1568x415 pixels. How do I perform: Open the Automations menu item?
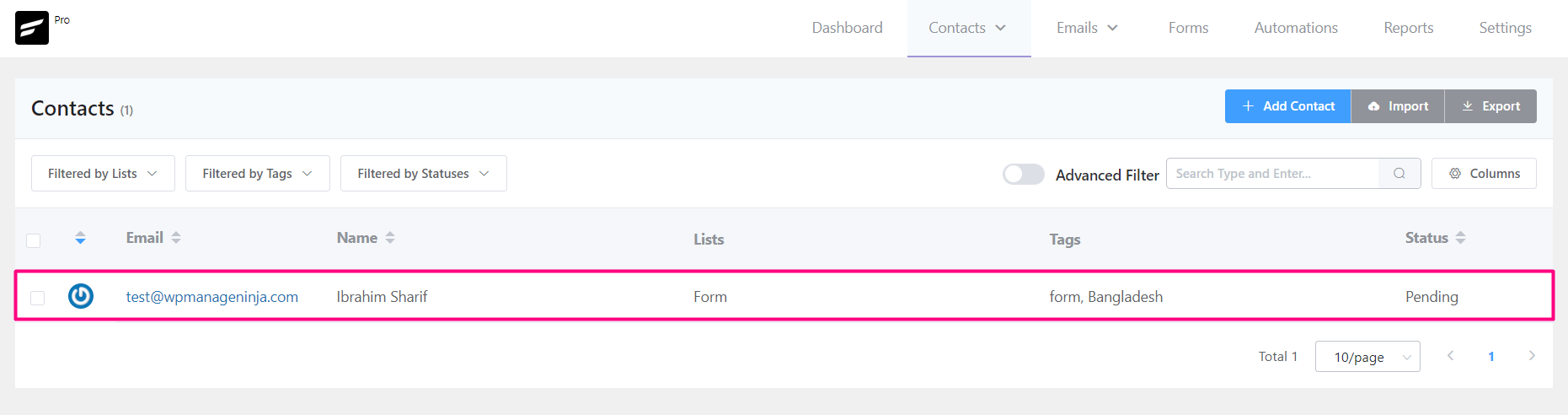1296,28
